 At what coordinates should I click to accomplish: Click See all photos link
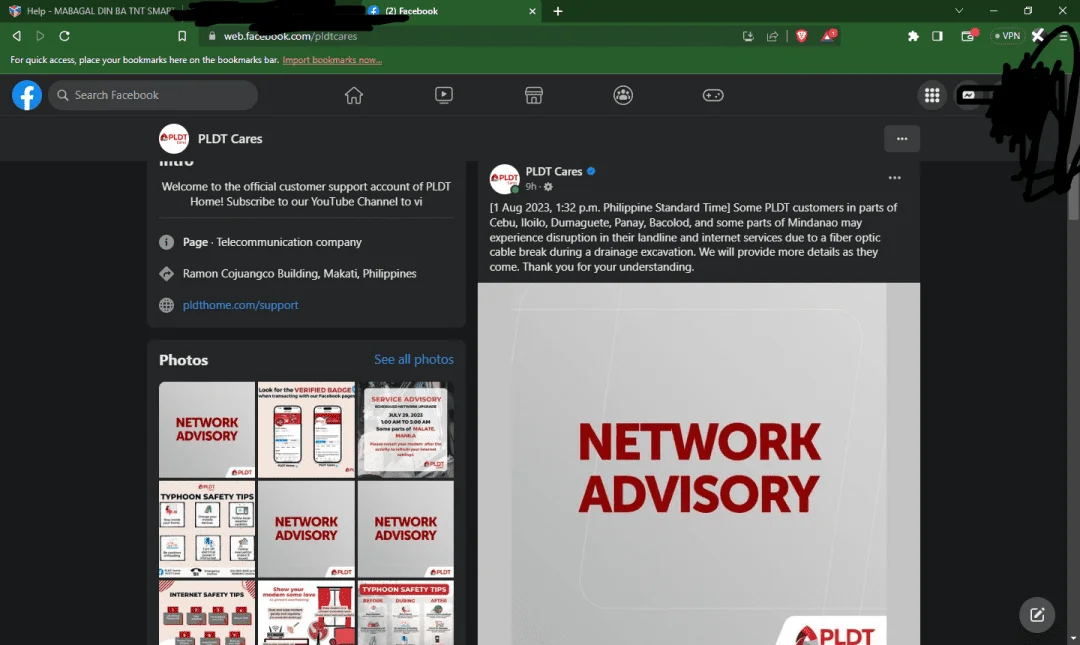pos(414,359)
